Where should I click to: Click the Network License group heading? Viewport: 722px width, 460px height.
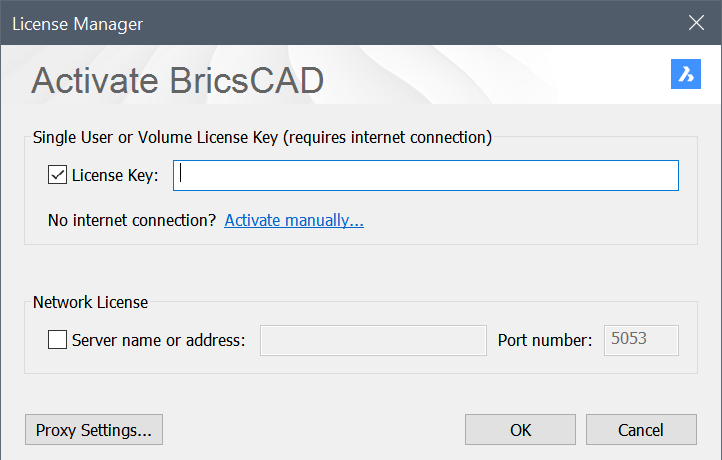[90, 302]
